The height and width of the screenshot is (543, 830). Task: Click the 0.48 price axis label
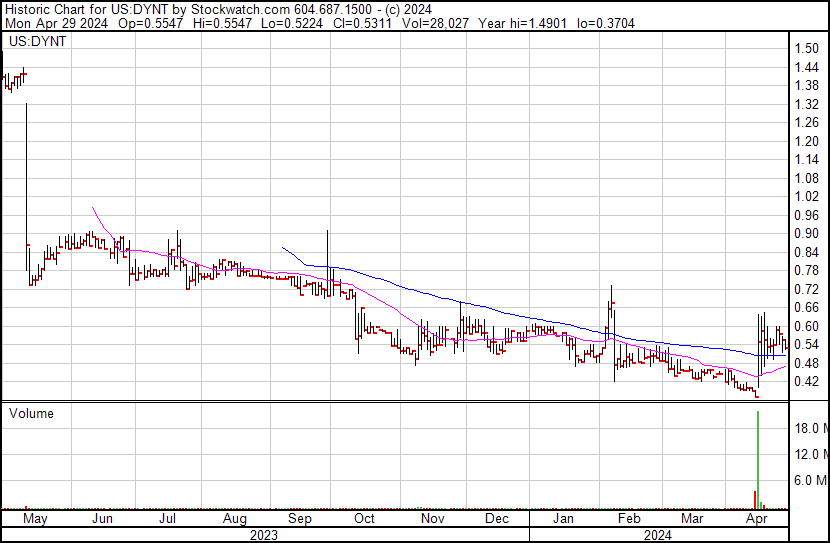pyautogui.click(x=806, y=364)
